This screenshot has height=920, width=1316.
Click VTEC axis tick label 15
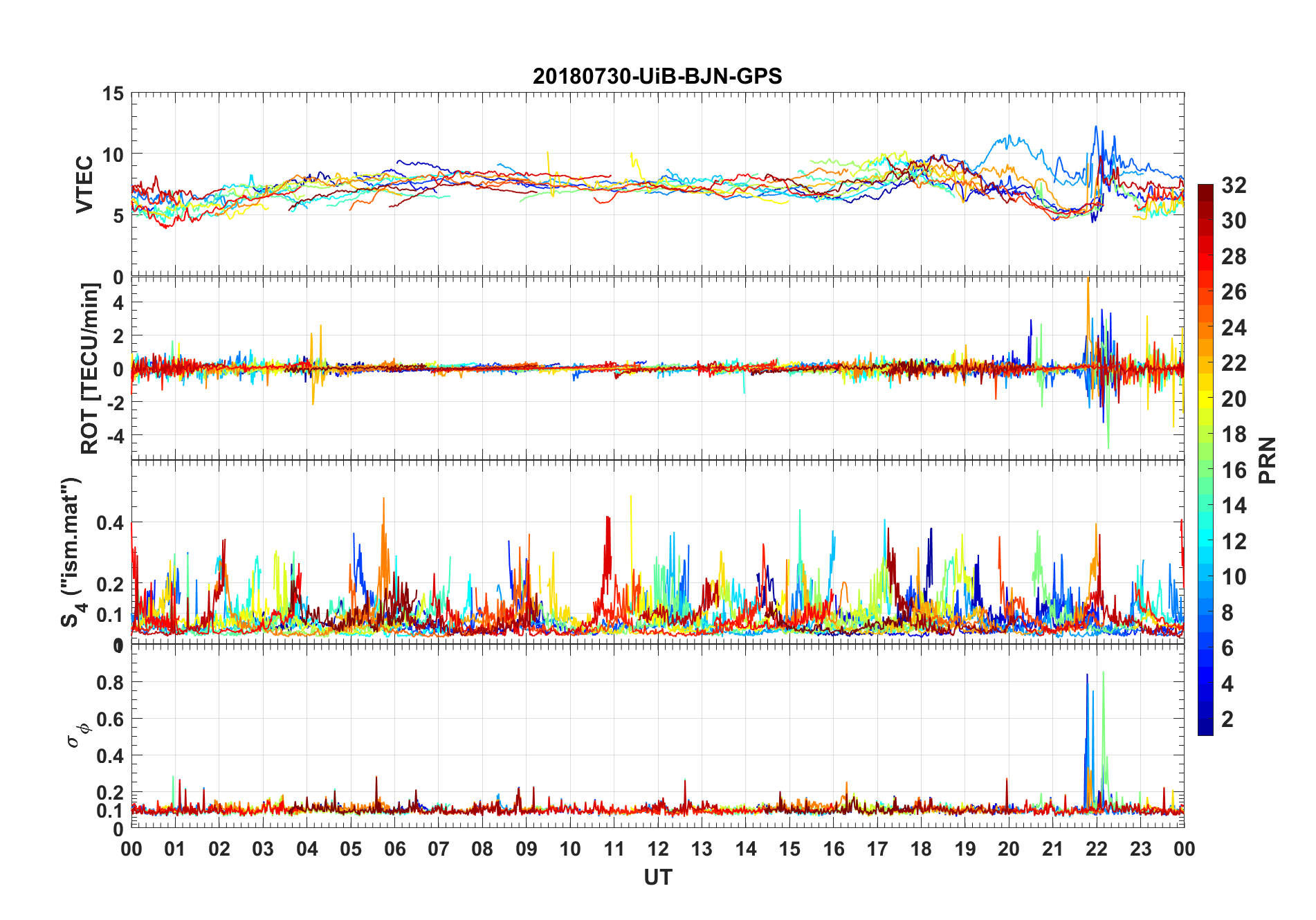pos(113,94)
